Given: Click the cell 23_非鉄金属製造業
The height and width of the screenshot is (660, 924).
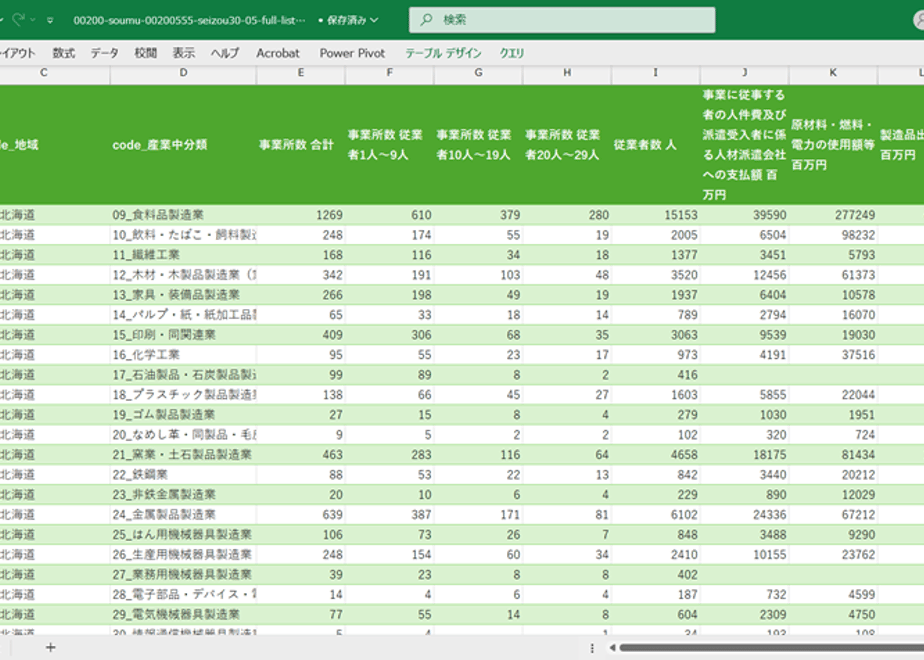Looking at the screenshot, I should click(183, 495).
